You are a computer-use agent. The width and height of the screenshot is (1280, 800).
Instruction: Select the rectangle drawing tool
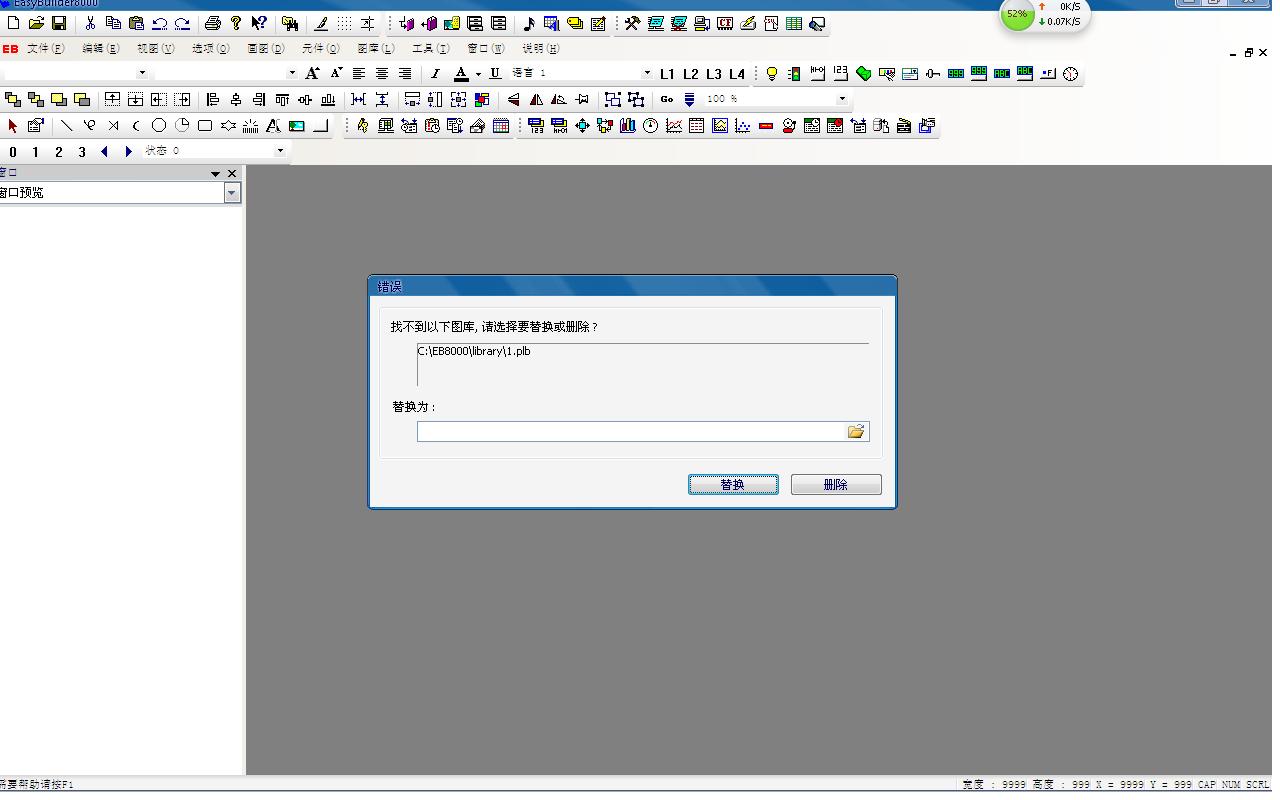(x=205, y=126)
